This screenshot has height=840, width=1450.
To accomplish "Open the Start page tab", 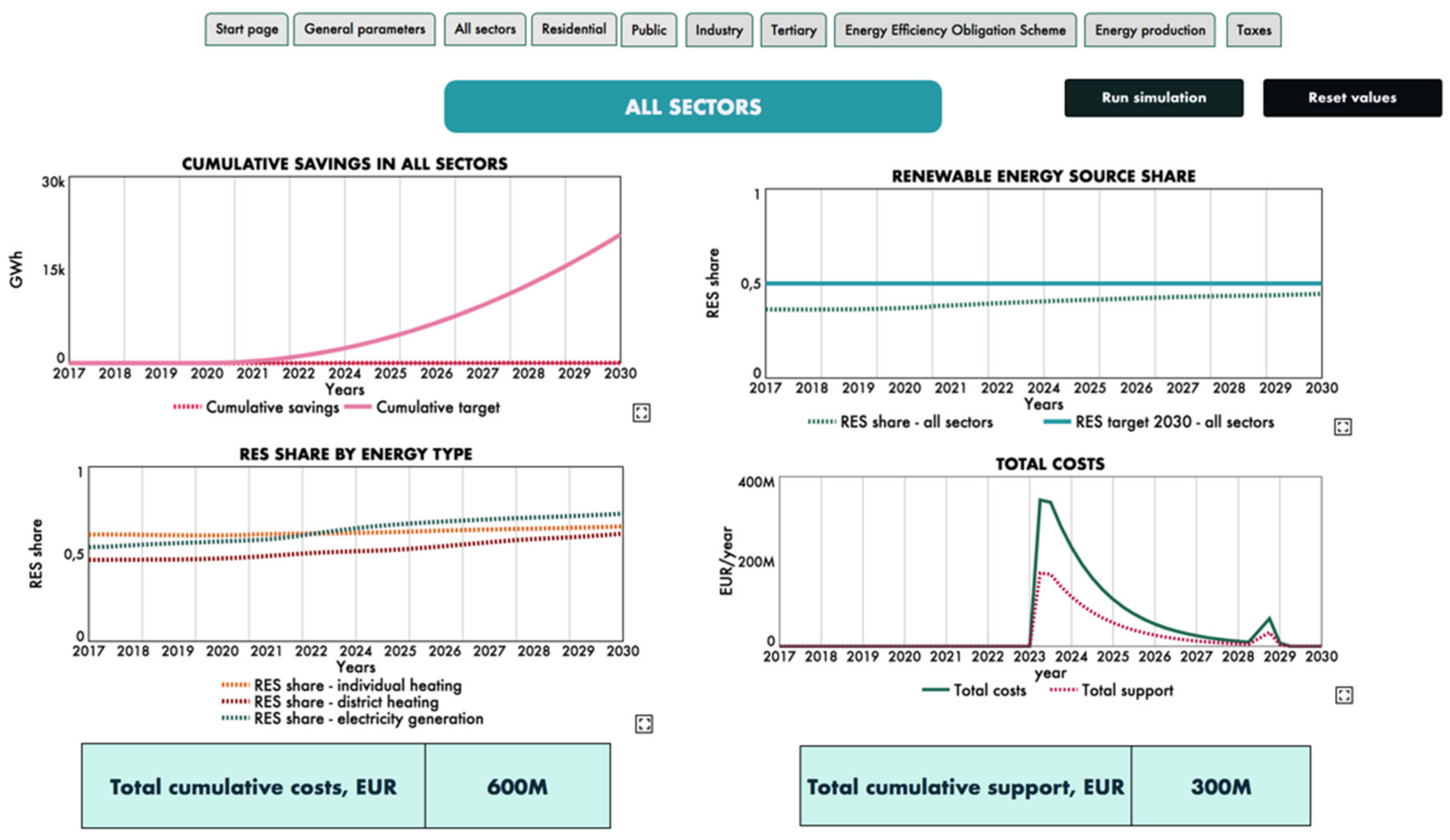I will point(247,29).
